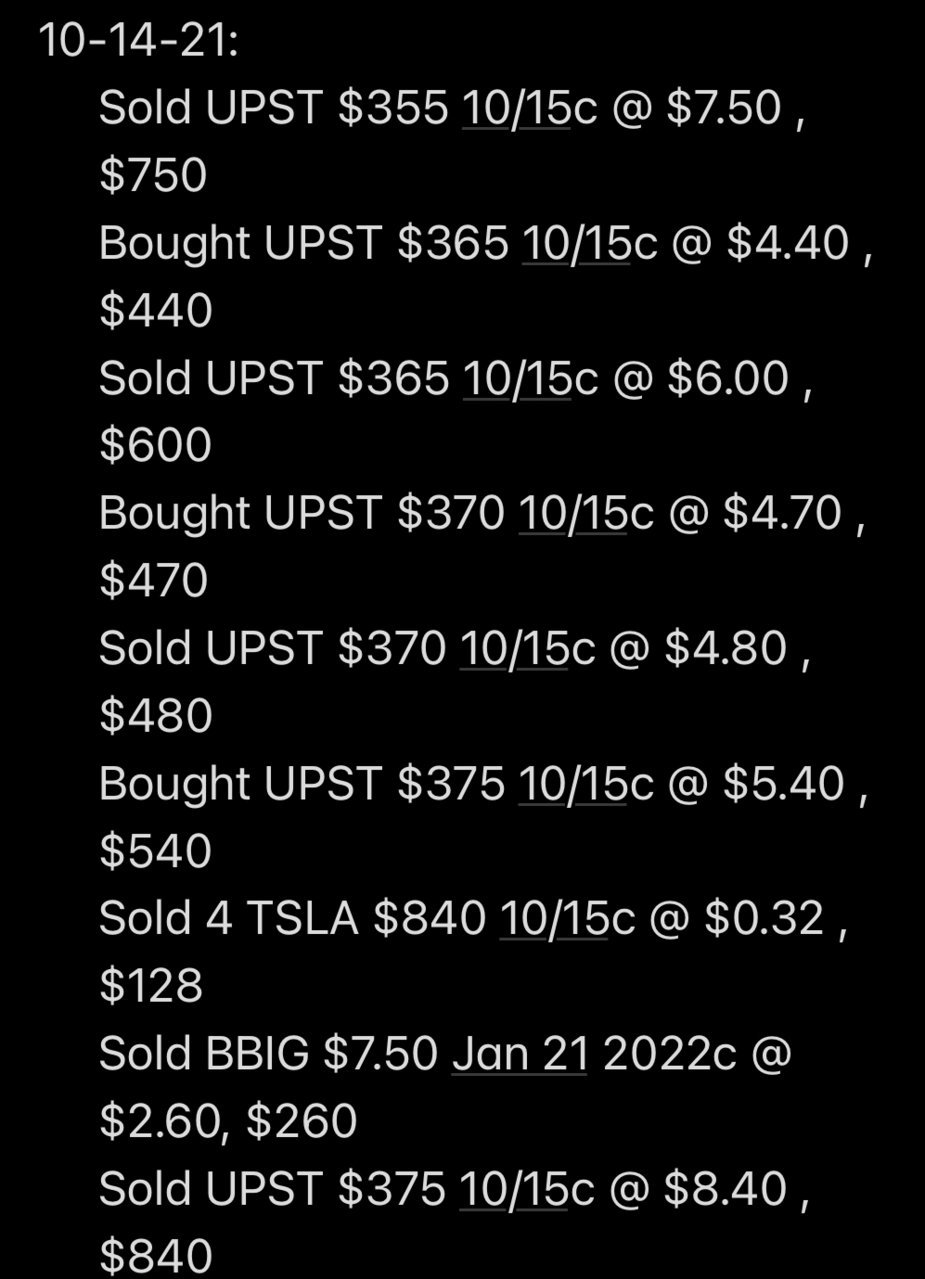Screen dimensions: 925x1279
Task: Place cursor on the final $840 total
Action: coord(156,1256)
